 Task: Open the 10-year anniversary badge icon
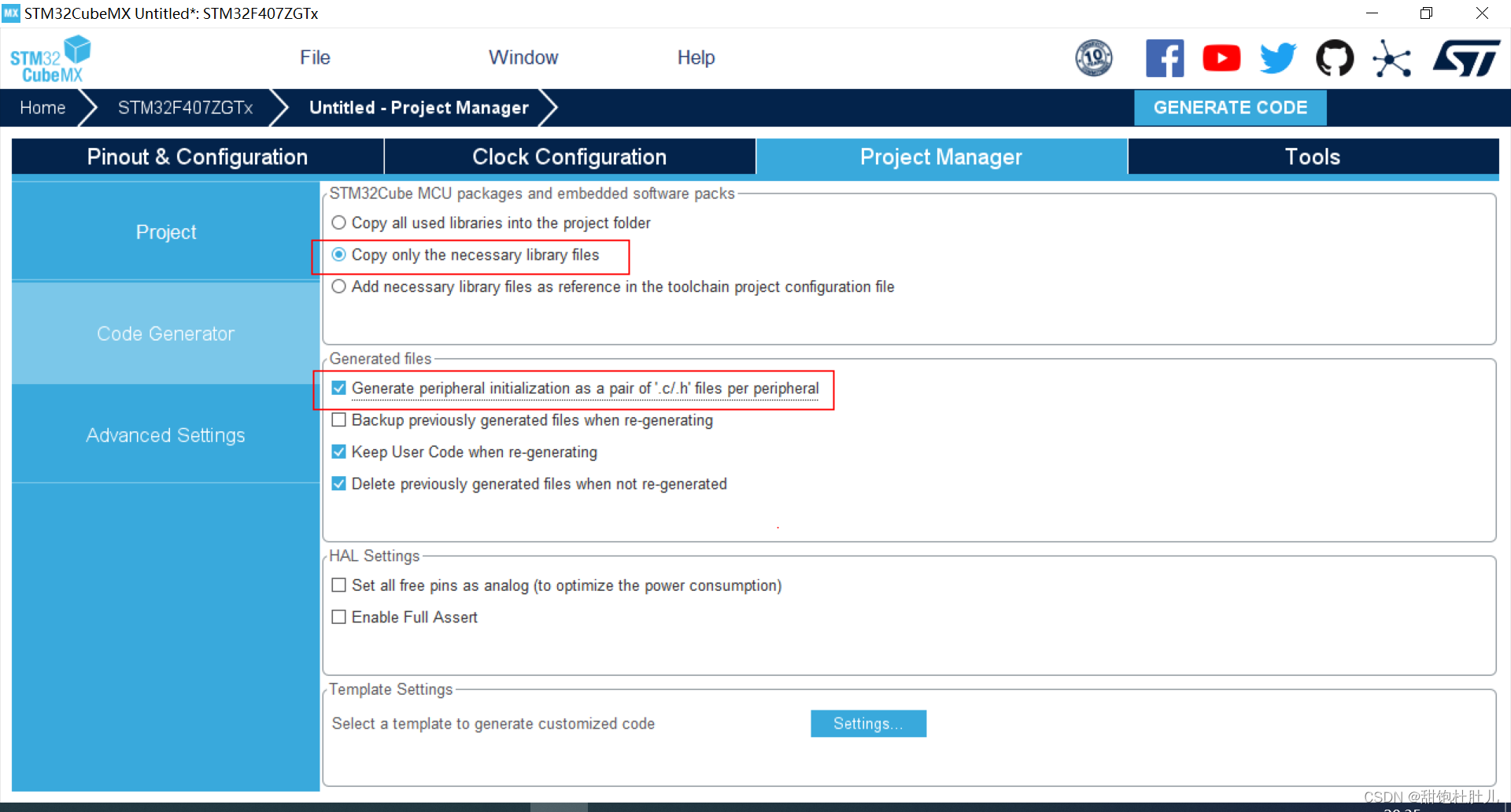click(1094, 58)
